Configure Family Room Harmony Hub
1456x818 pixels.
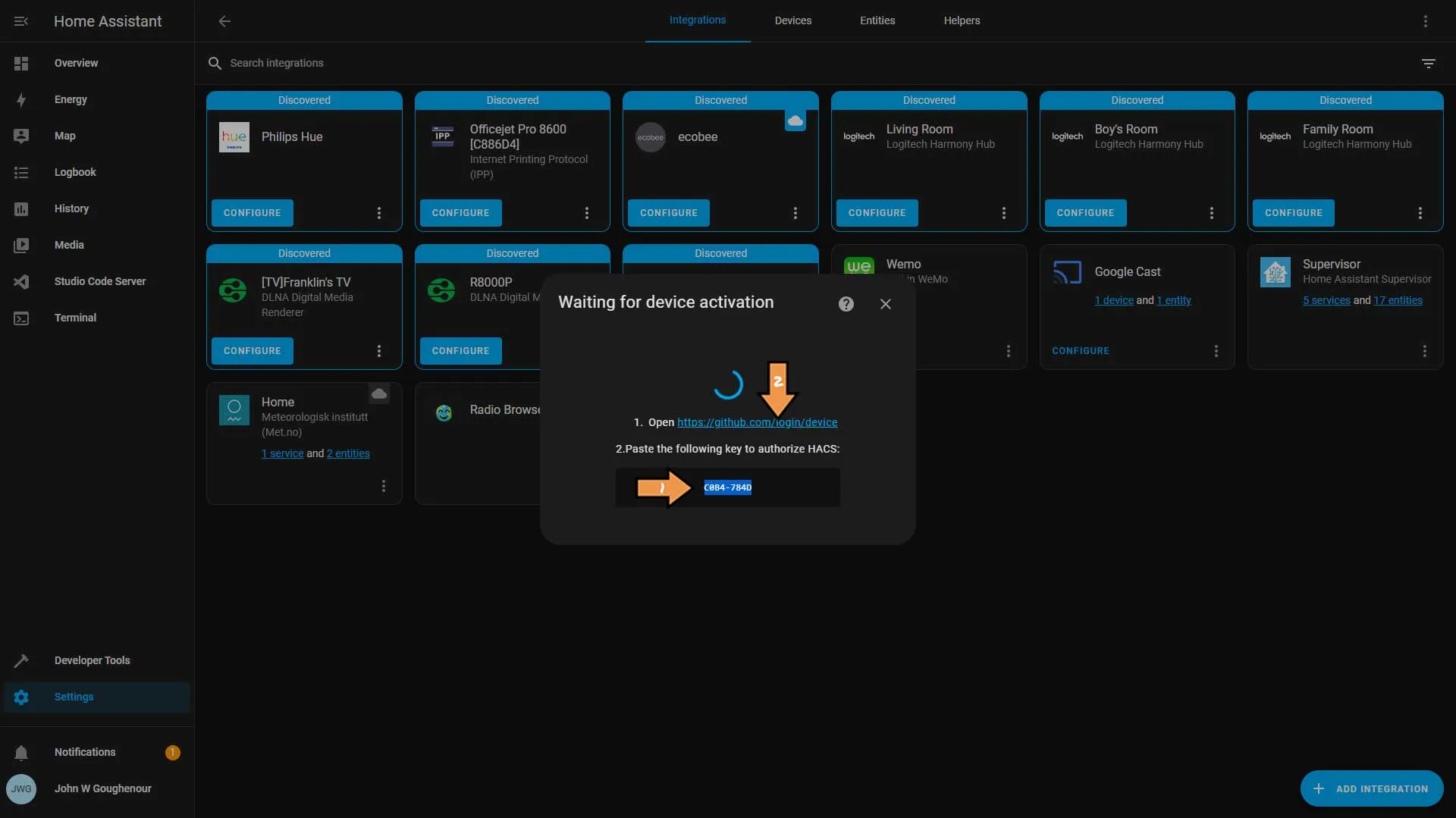(1294, 213)
